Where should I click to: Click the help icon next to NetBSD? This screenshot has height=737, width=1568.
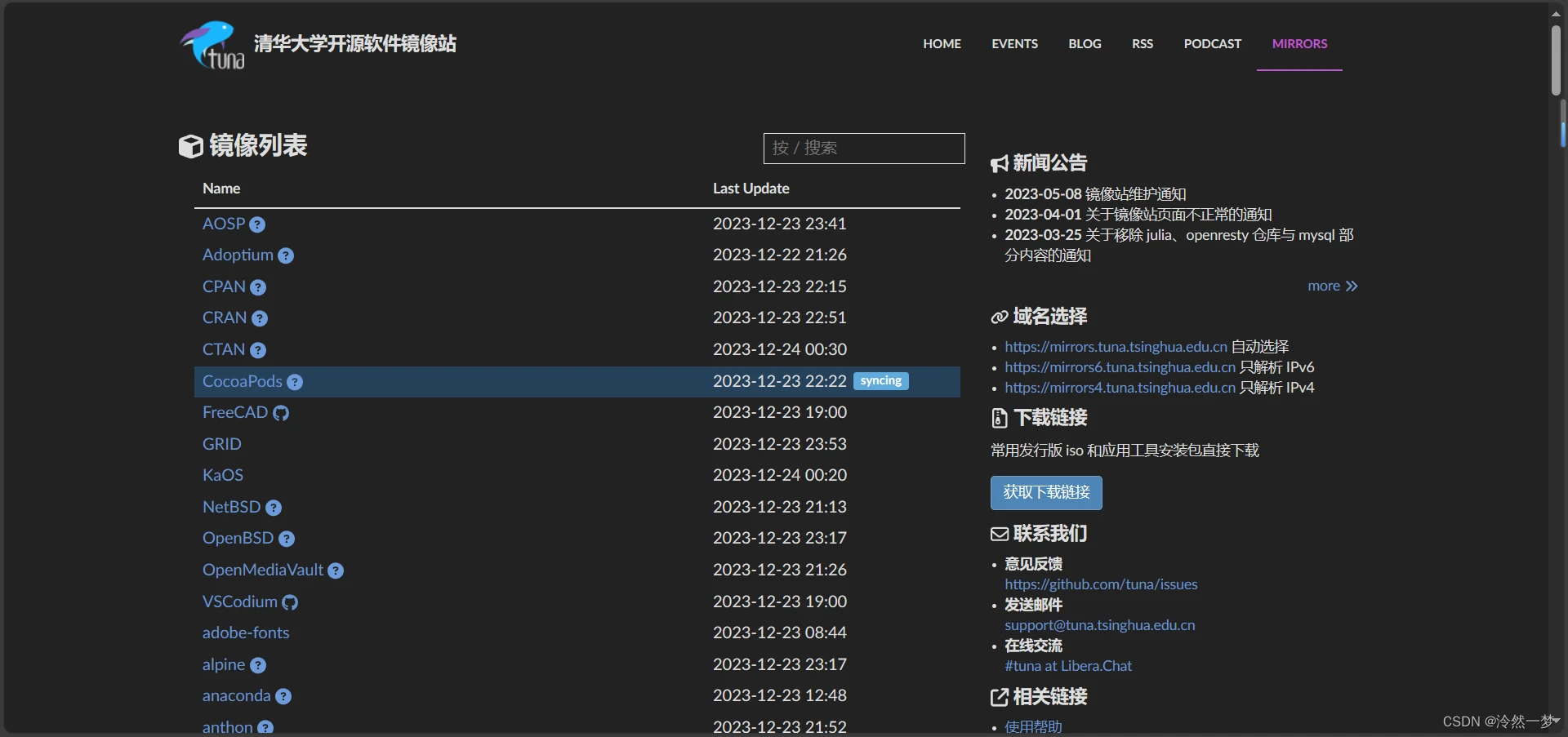point(274,508)
